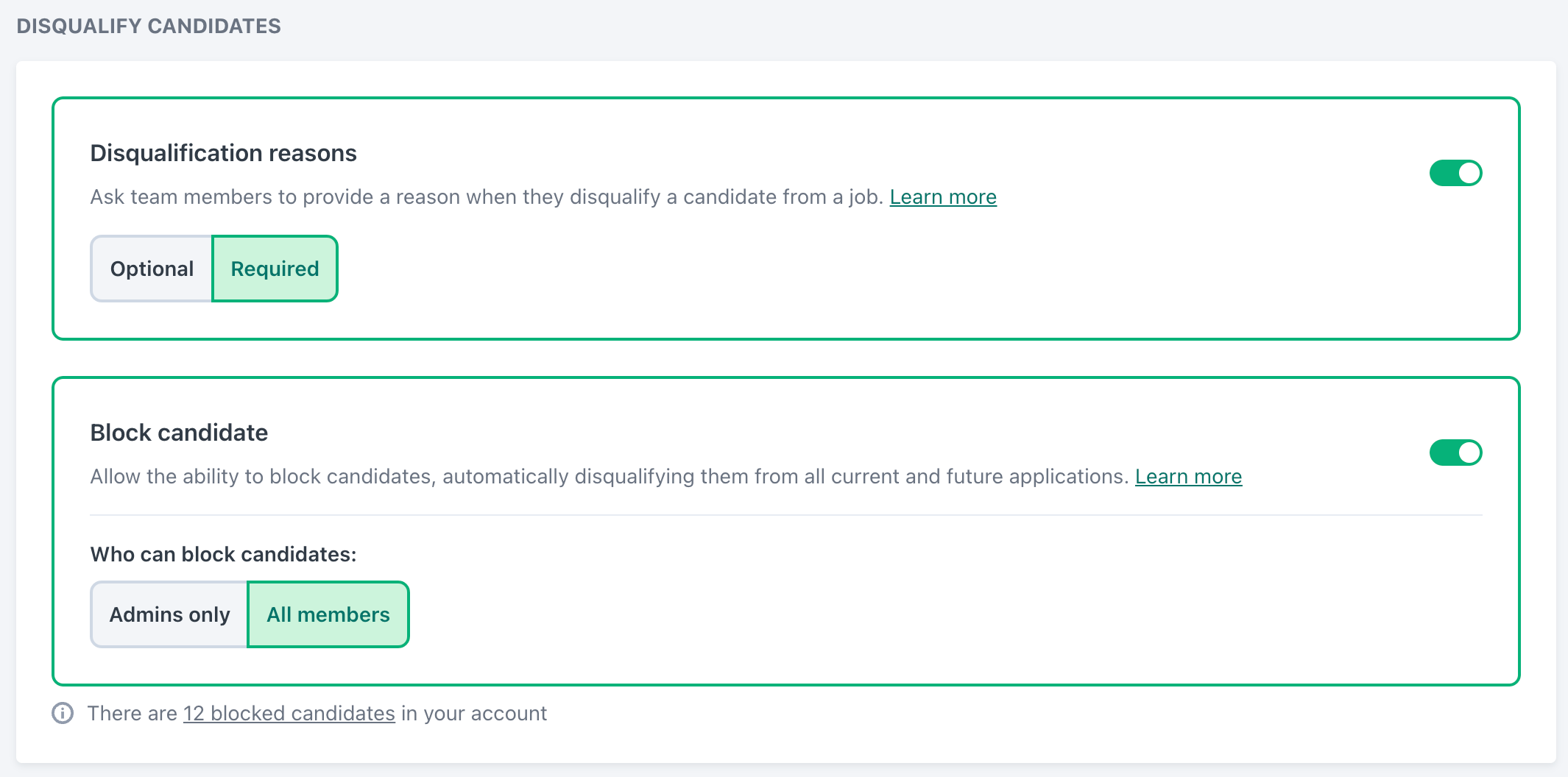Select the Required option
Image resolution: width=1568 pixels, height=777 pixels.
[x=274, y=269]
